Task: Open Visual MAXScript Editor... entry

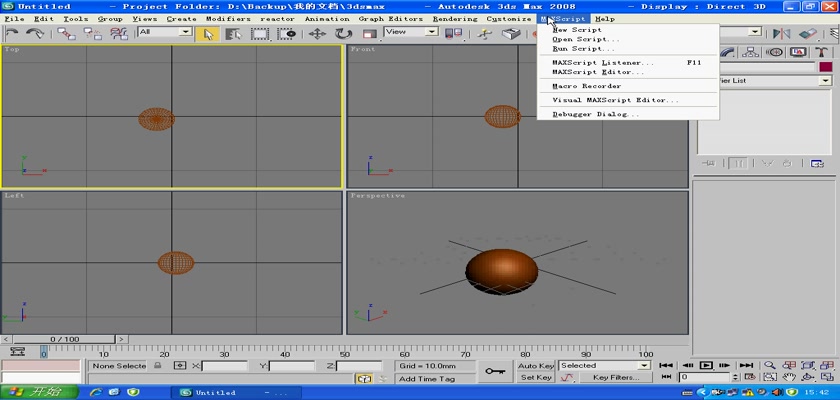Action: click(x=616, y=100)
